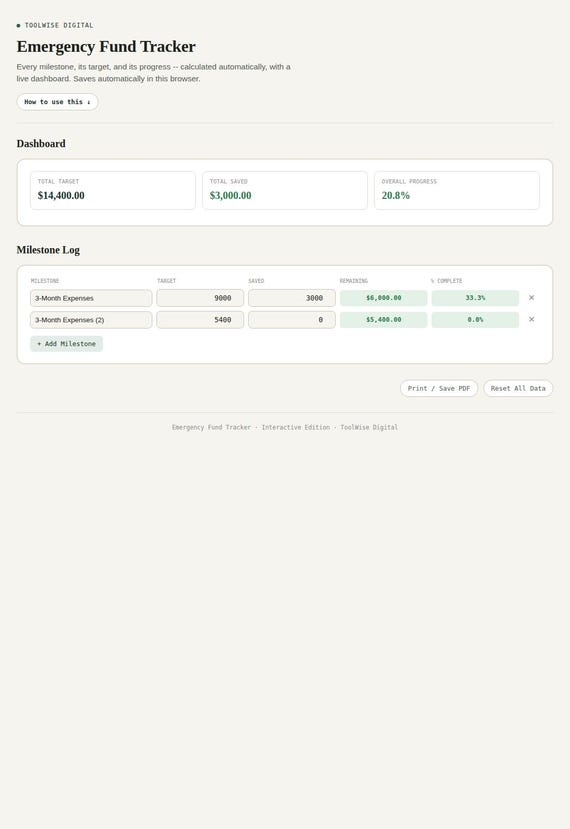Delete the 3-Month Expenses (2) milestone row
Screen dimensions: 570x829
tap(531, 319)
